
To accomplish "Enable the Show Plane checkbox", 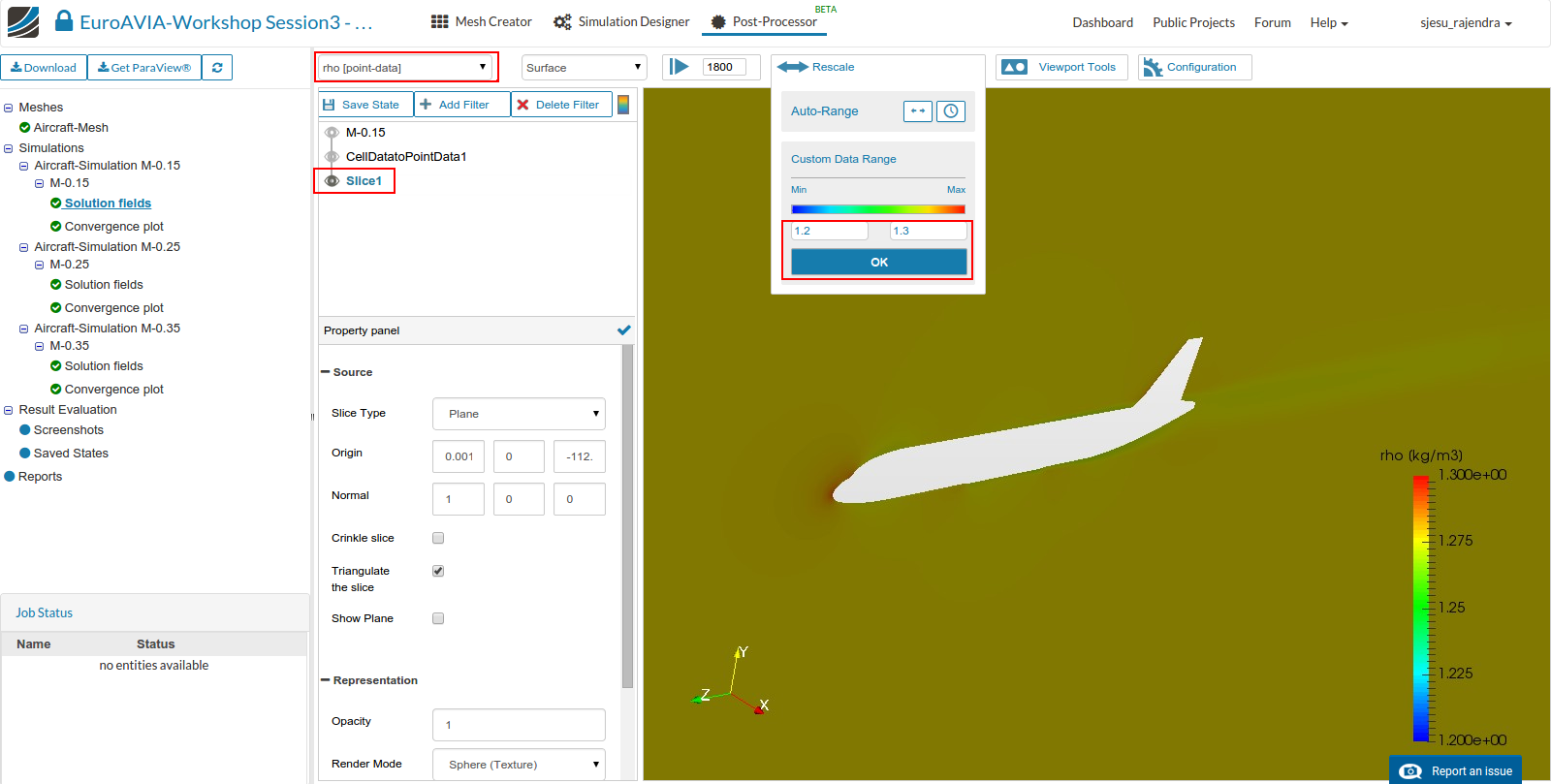I will click(x=438, y=618).
